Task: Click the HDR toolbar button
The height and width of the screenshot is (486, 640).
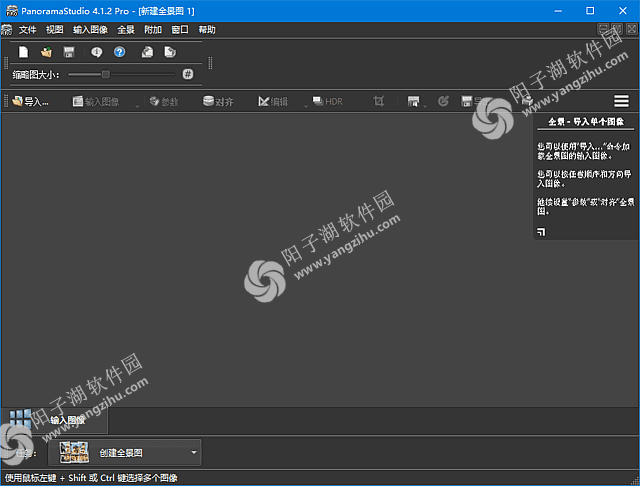Action: [x=327, y=101]
